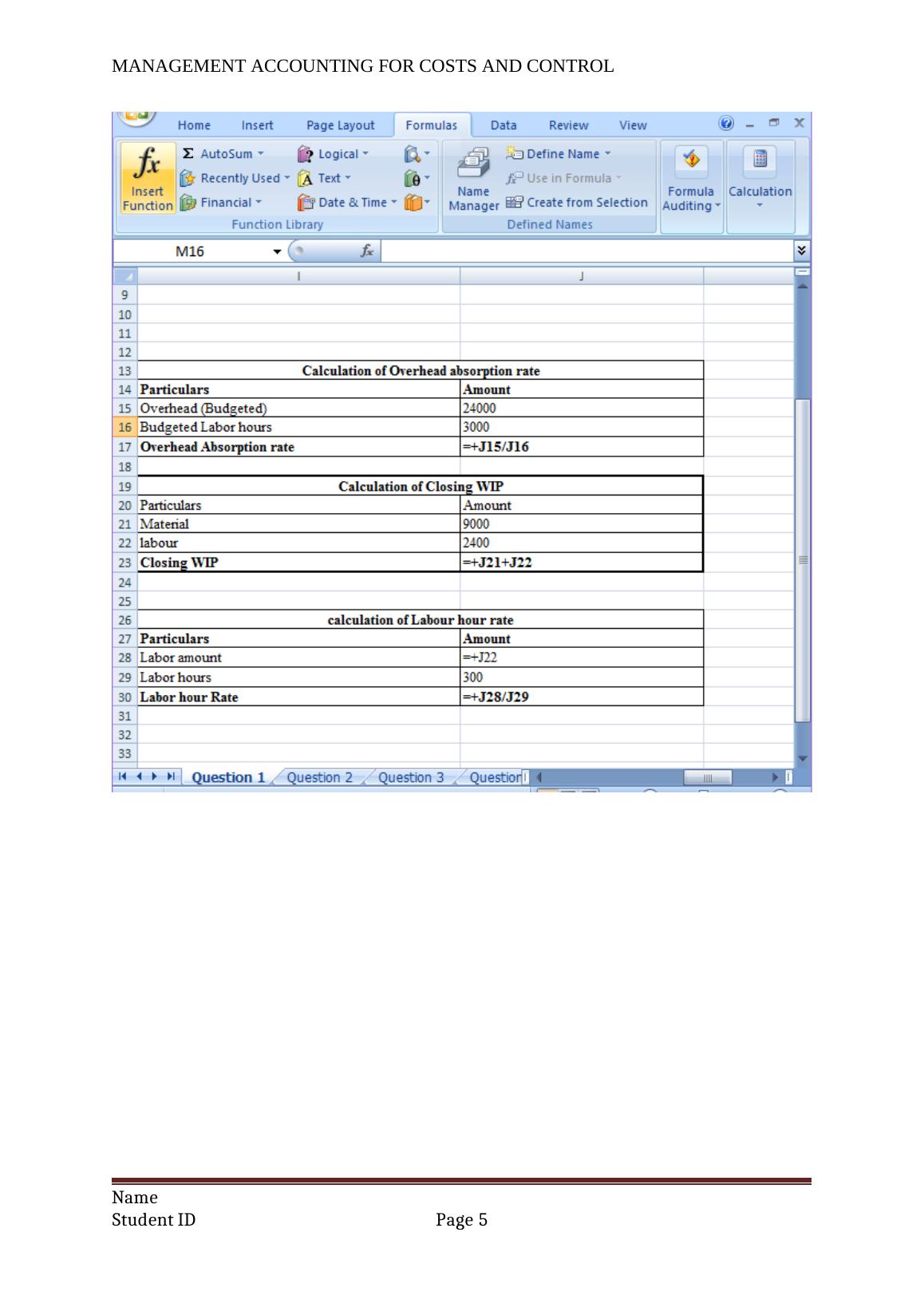The height and width of the screenshot is (1307, 924).
Task: Open the Name Box dropdown arrow
Action: [x=277, y=252]
